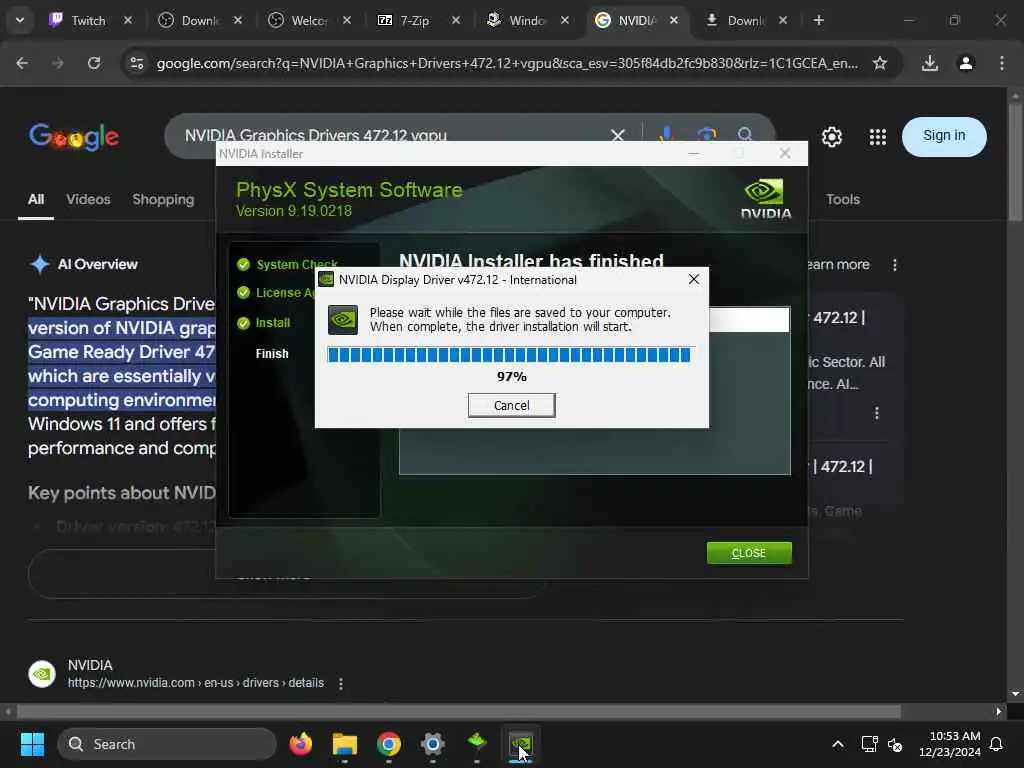The image size is (1024, 768).
Task: Open a new browser tab
Action: pos(818,20)
